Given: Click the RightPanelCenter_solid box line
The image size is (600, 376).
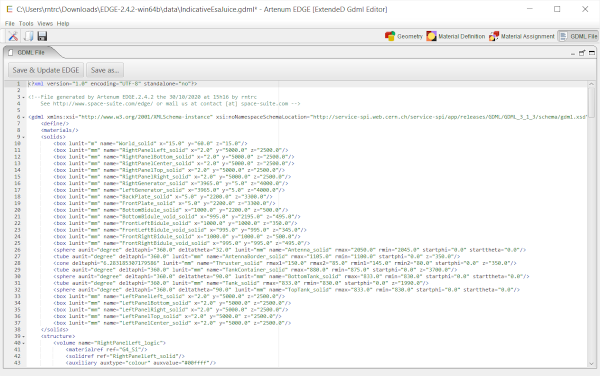Looking at the screenshot, I should tap(174, 163).
